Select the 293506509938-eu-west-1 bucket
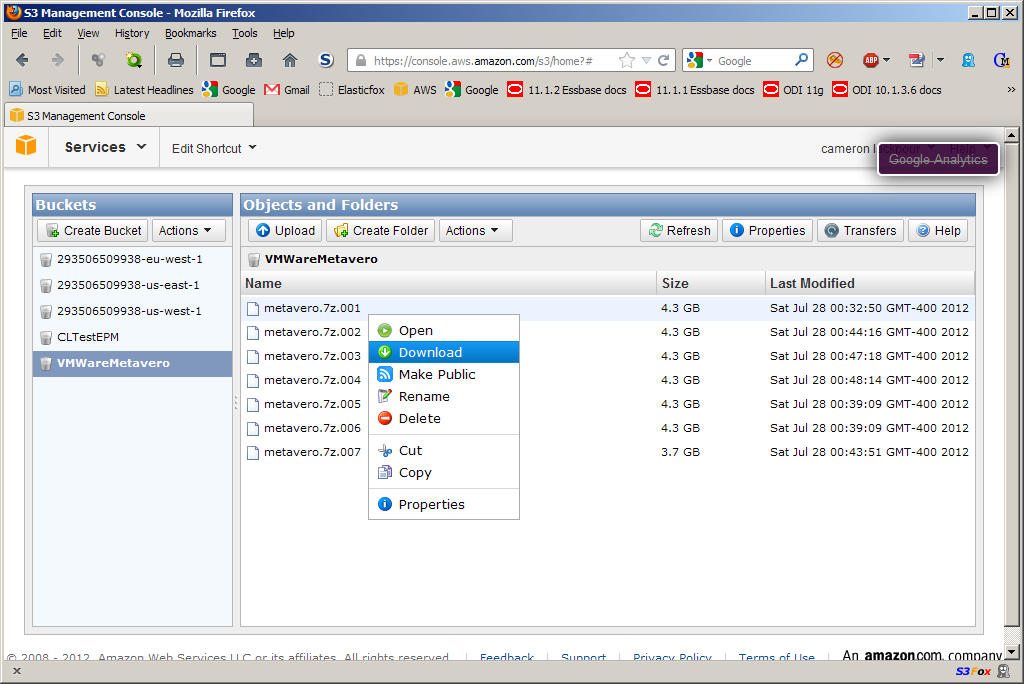 (133, 259)
